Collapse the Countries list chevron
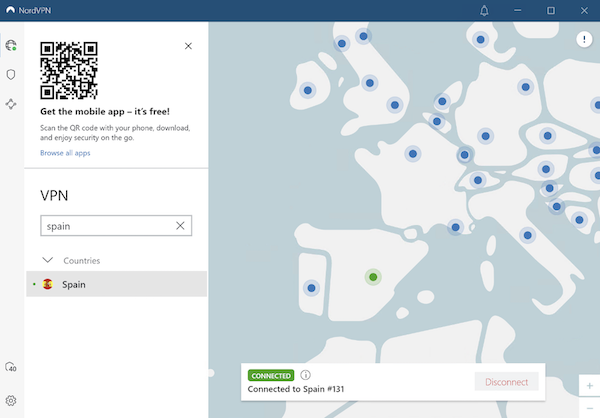The height and width of the screenshot is (418, 600). pos(47,260)
